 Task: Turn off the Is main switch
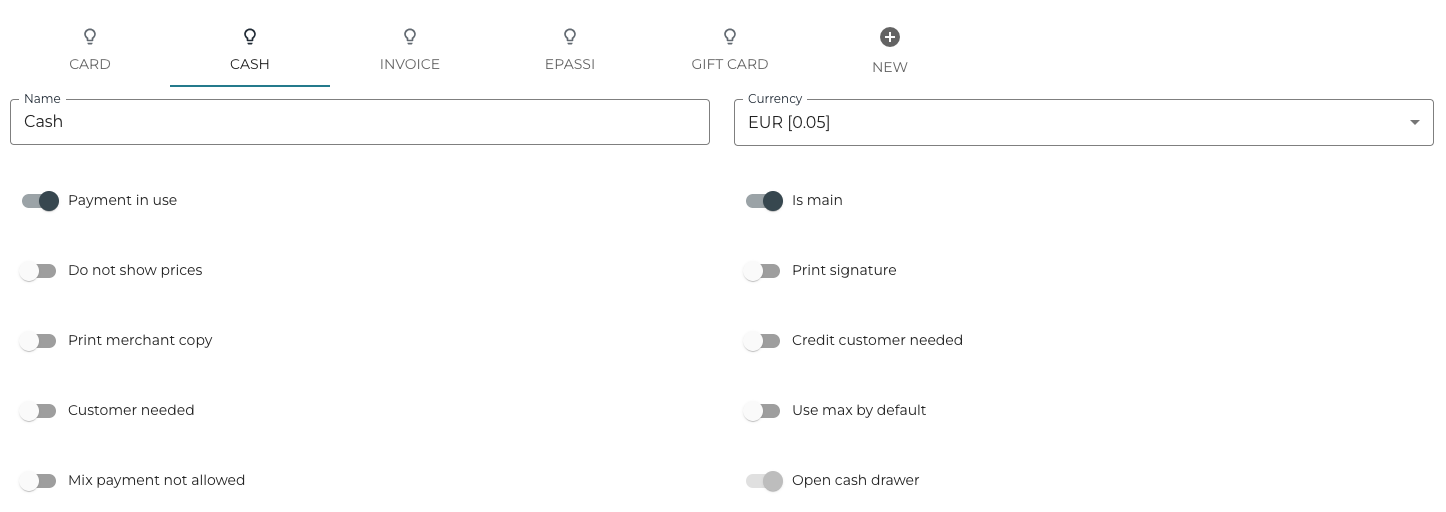764,201
